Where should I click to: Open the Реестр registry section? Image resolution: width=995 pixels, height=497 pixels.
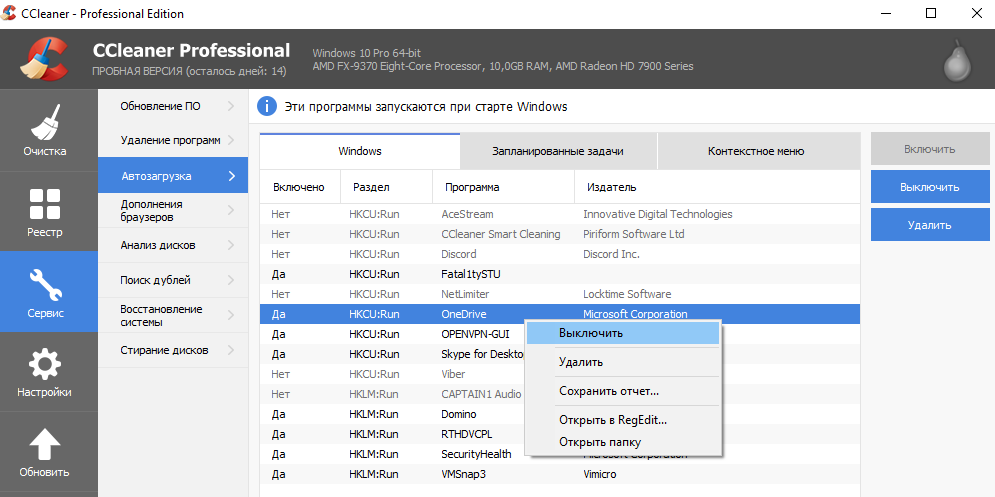click(x=45, y=210)
